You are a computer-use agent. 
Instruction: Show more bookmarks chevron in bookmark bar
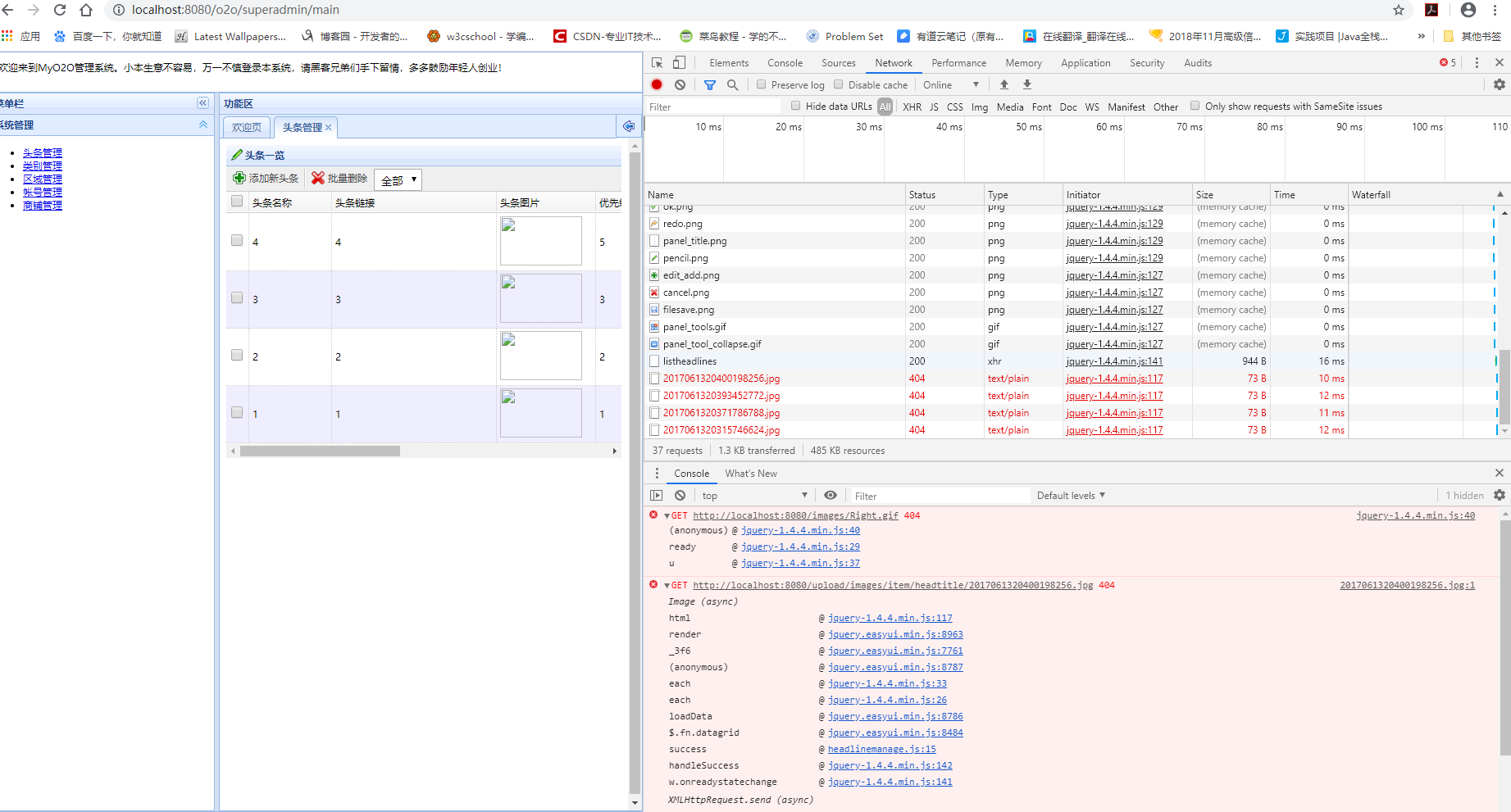(x=1421, y=36)
